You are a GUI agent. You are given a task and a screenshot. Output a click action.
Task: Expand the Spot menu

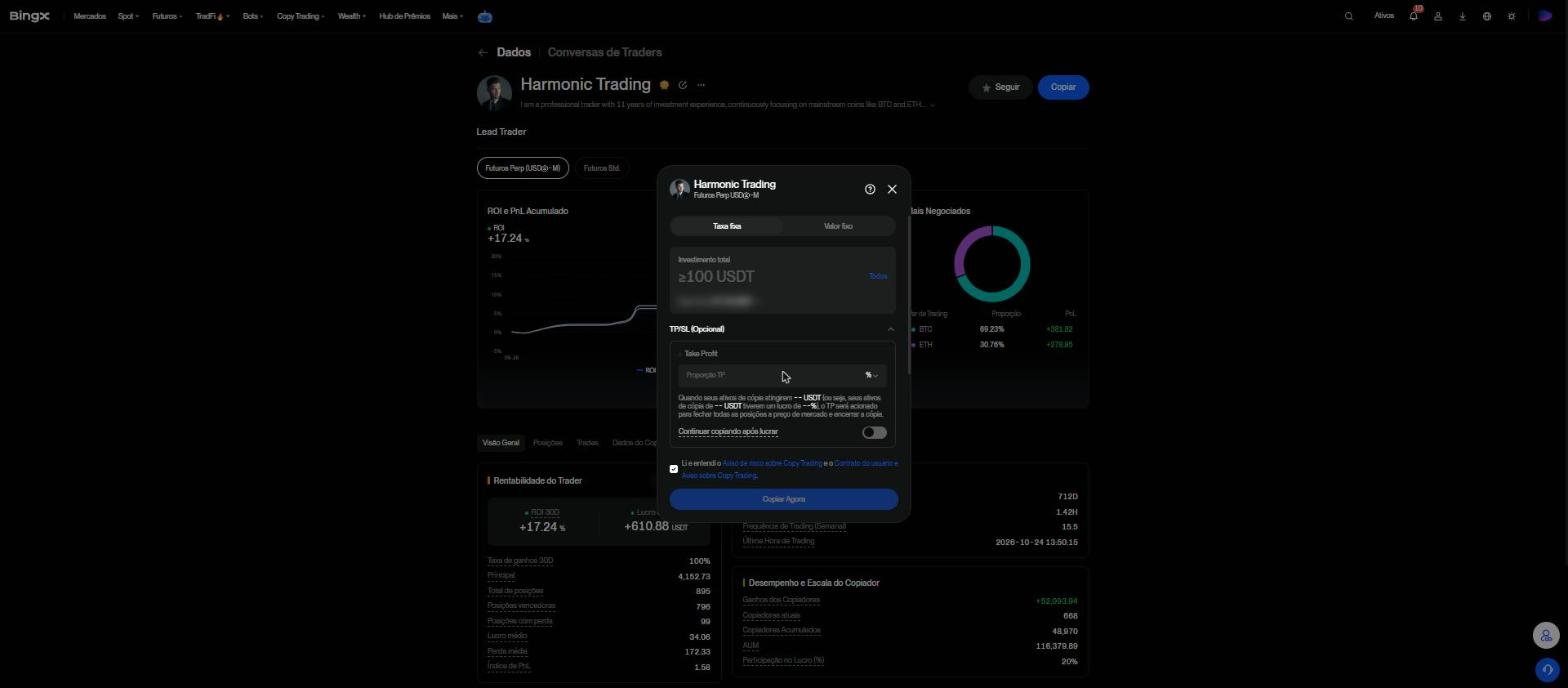tap(128, 16)
